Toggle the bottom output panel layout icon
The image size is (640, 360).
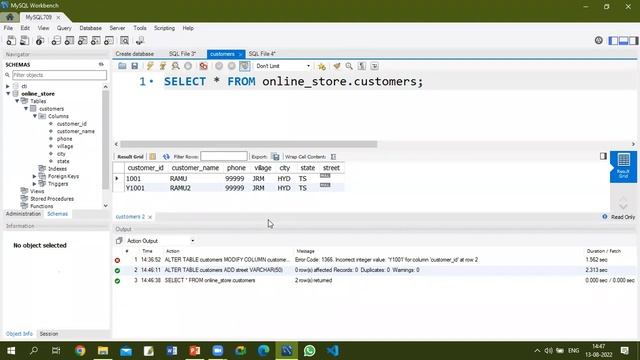(x=623, y=40)
